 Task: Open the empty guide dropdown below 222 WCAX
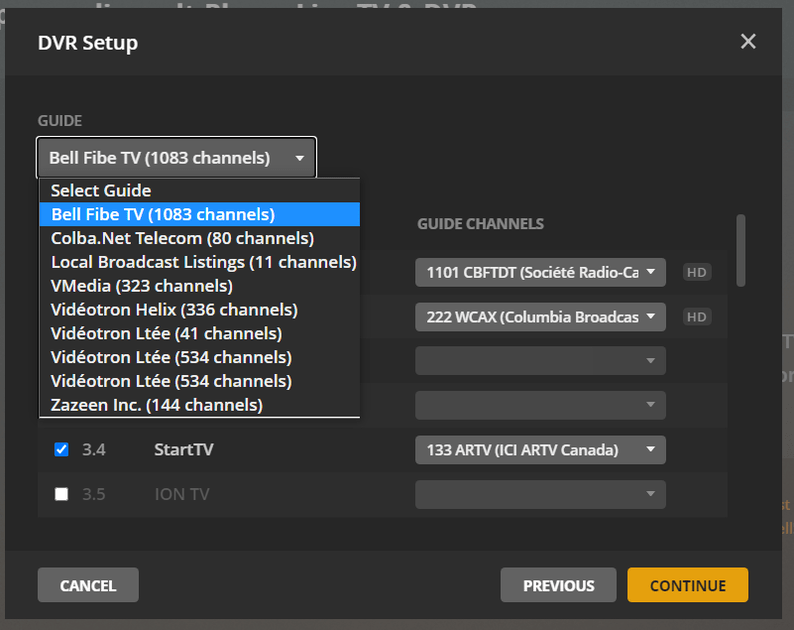click(x=540, y=361)
